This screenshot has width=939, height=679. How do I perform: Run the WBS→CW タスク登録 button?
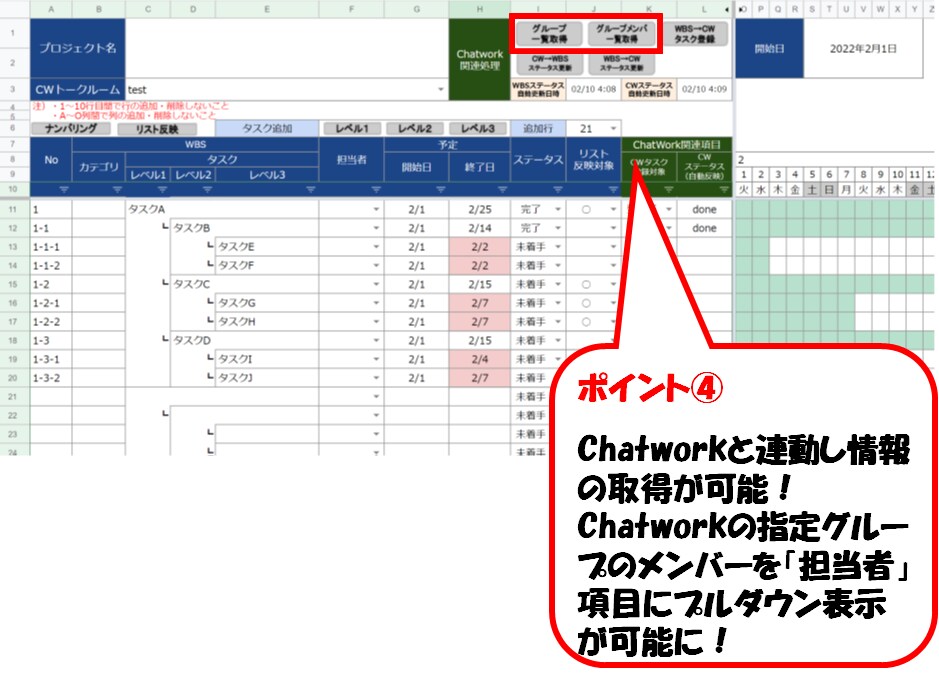[695, 34]
